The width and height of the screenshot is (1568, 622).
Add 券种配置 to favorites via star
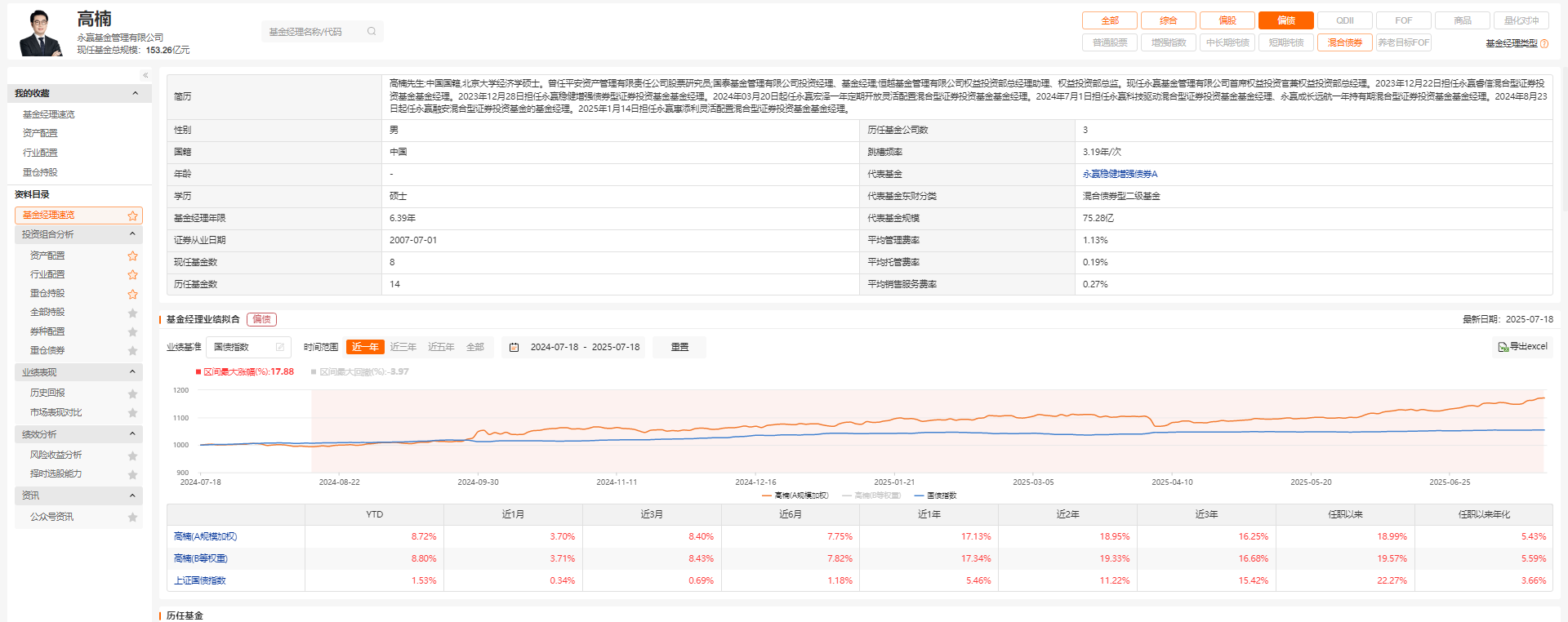pyautogui.click(x=132, y=332)
